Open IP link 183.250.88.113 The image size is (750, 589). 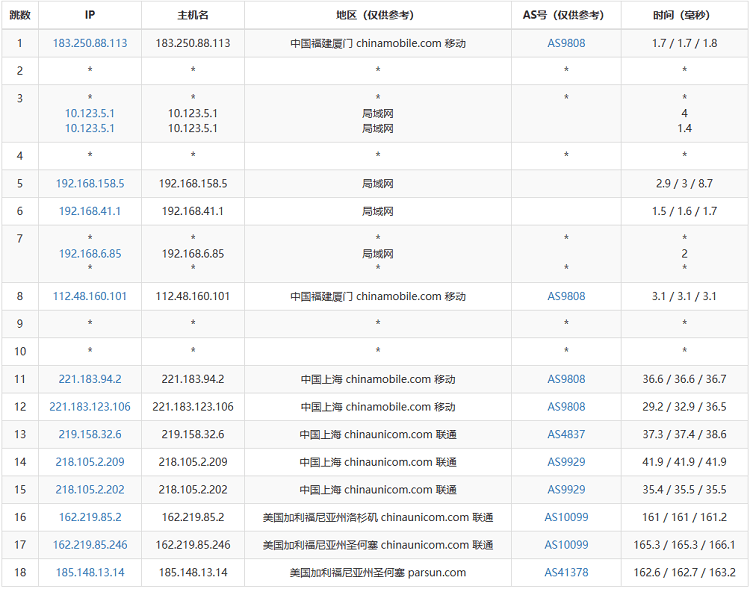[x=90, y=43]
